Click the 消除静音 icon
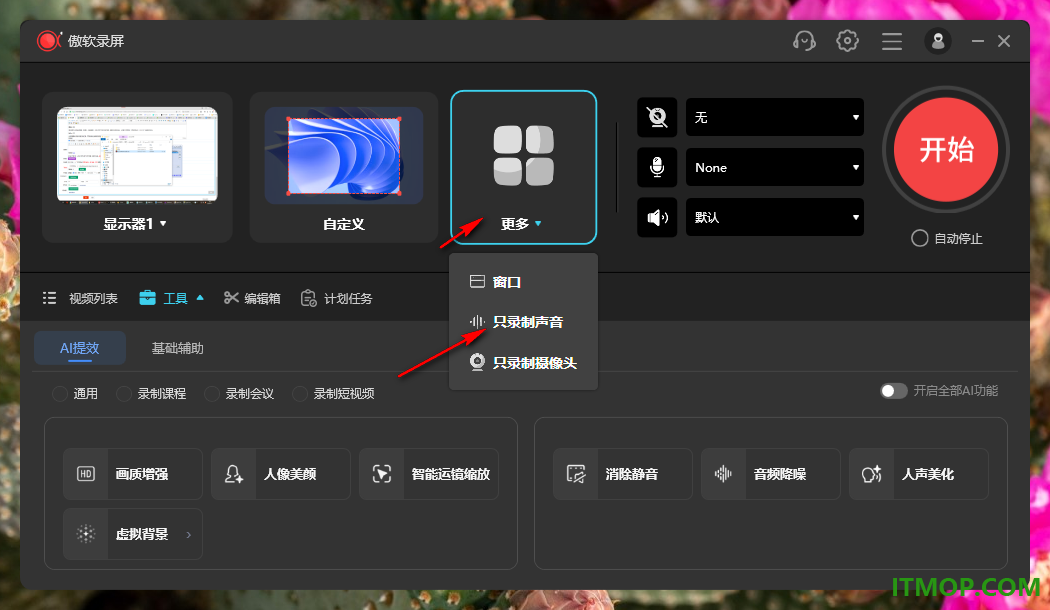 coord(576,474)
